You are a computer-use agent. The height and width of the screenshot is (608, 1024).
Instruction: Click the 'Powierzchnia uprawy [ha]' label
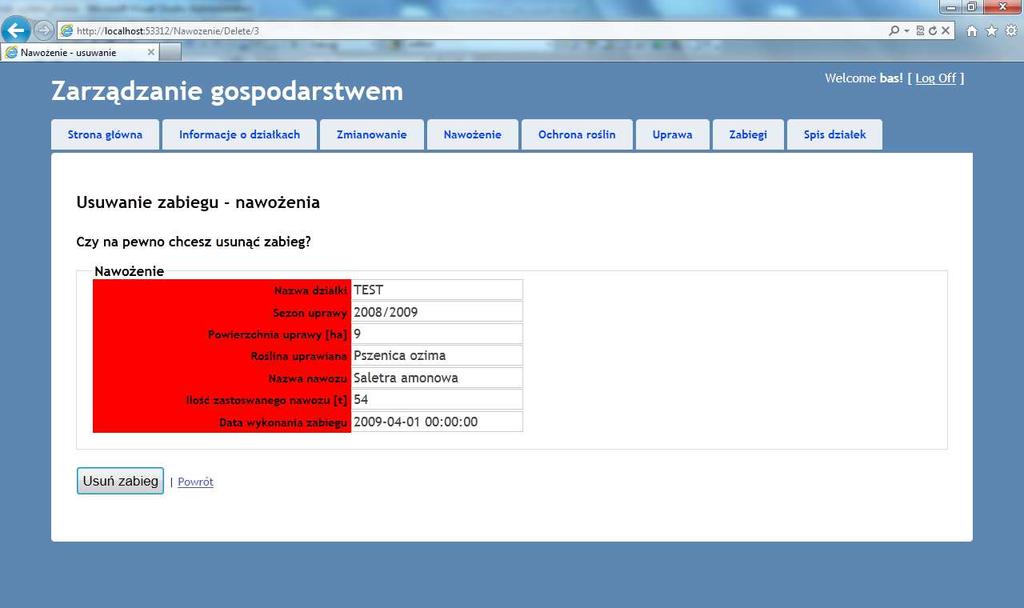(x=278, y=334)
